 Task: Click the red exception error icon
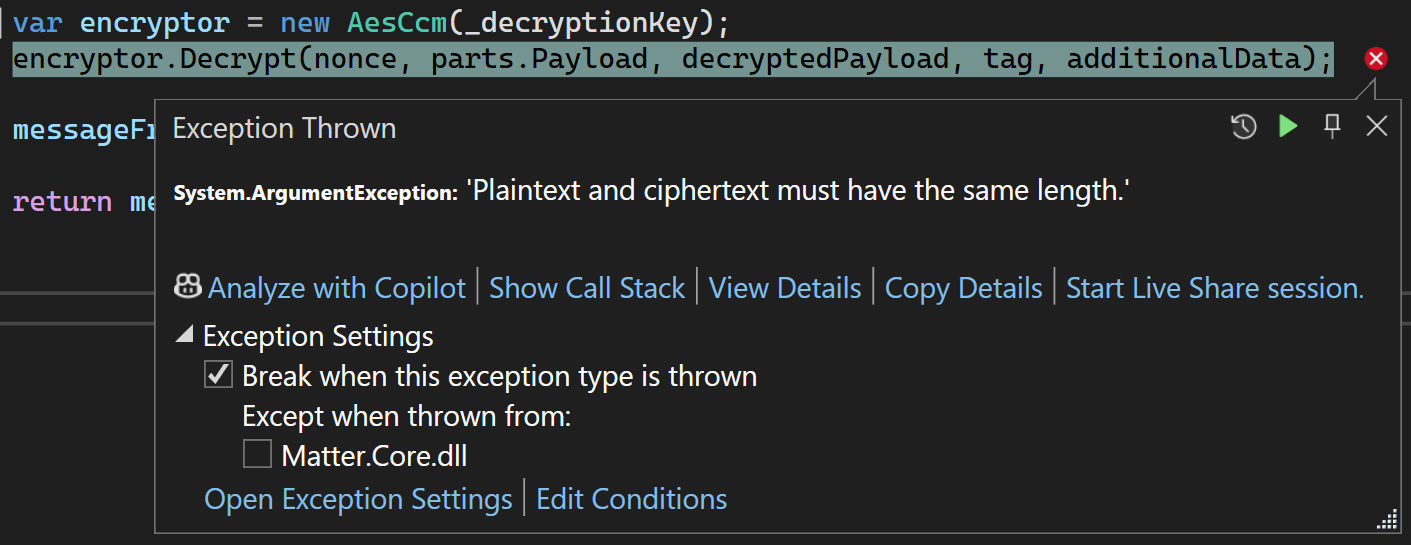pyautogui.click(x=1376, y=59)
